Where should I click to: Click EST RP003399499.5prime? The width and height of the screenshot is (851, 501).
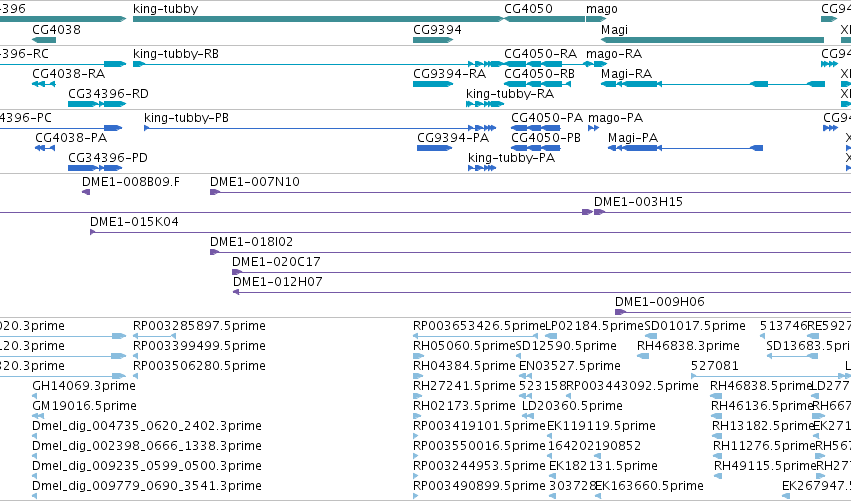tap(136, 356)
